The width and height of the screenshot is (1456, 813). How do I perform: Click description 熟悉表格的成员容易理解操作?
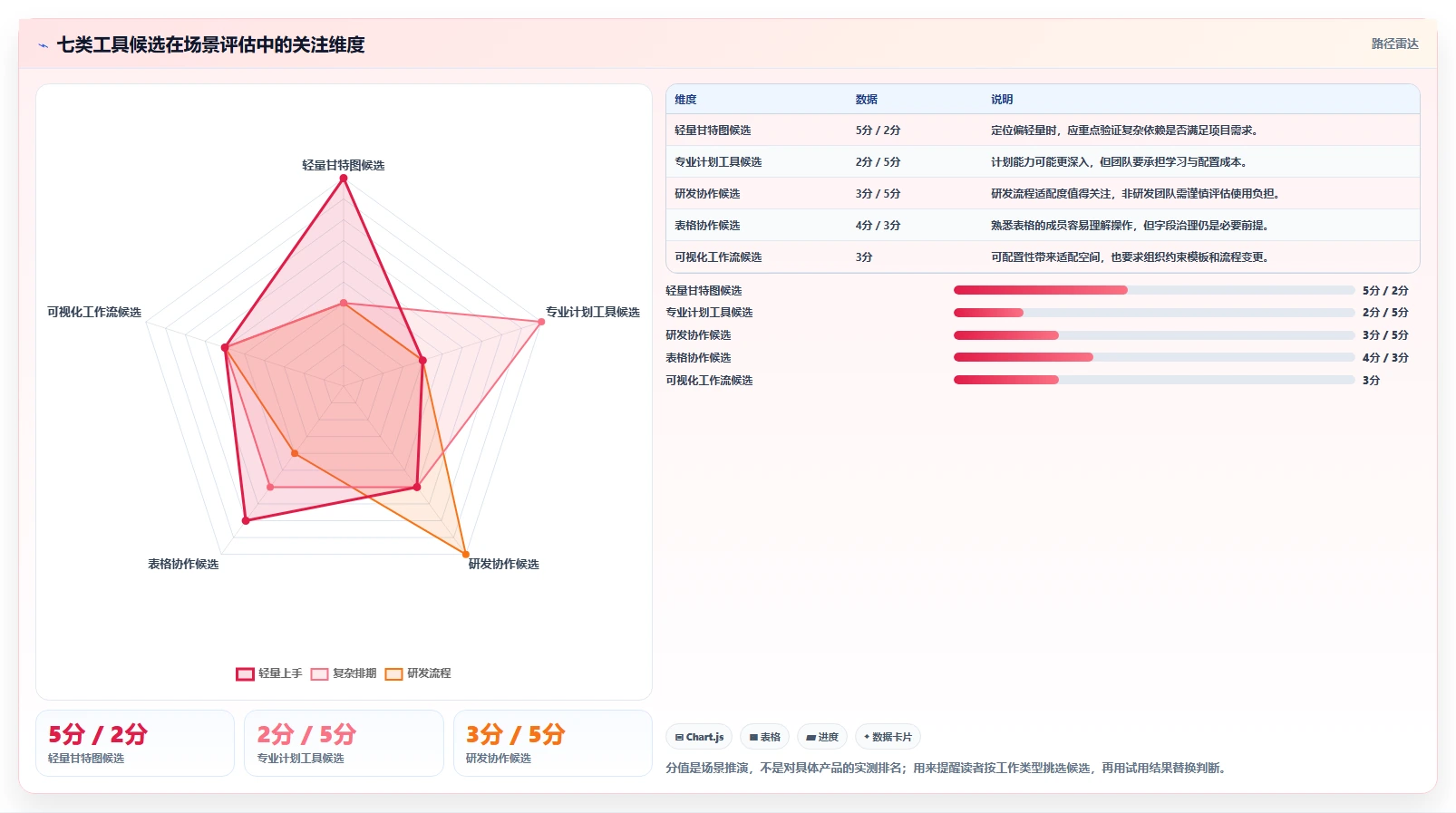(1130, 226)
